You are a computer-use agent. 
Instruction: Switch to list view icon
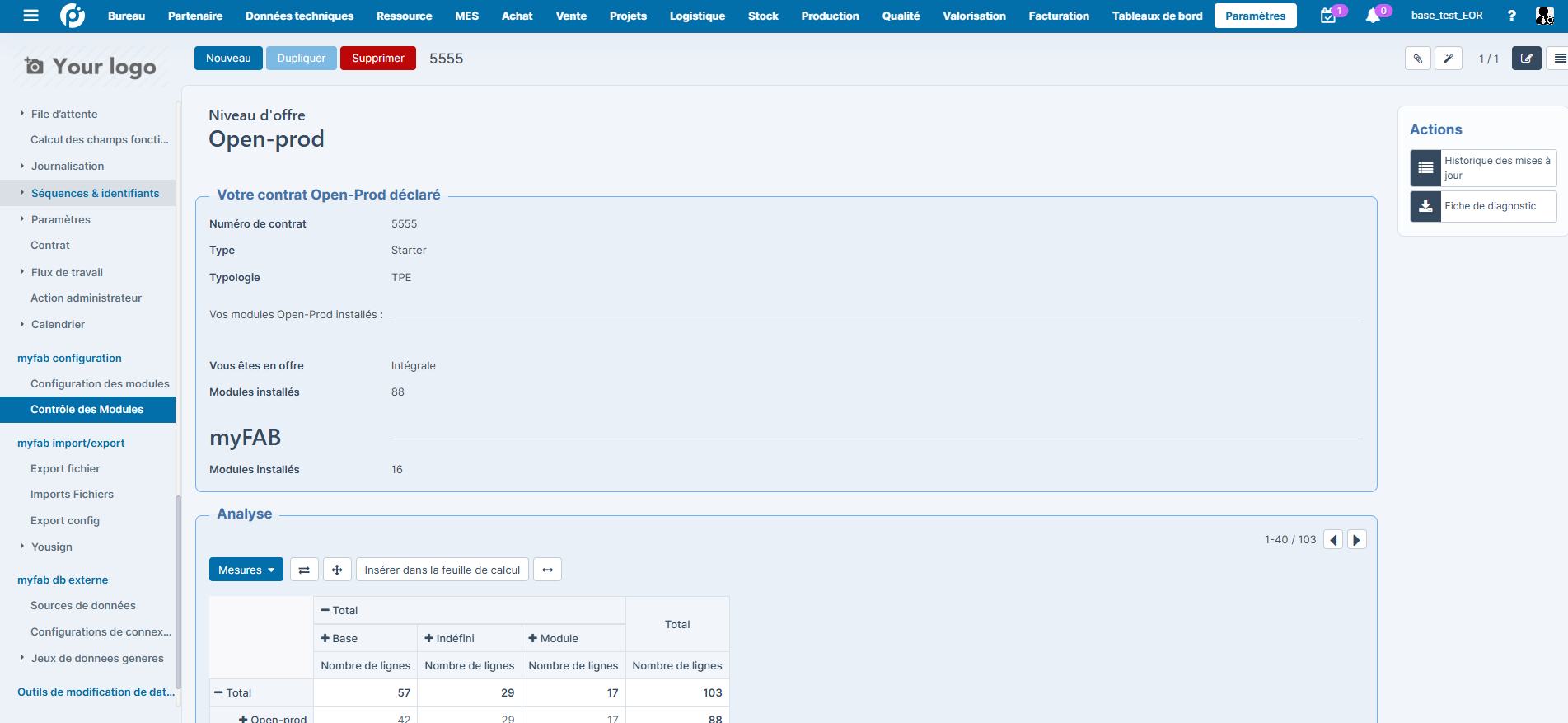click(x=1558, y=59)
